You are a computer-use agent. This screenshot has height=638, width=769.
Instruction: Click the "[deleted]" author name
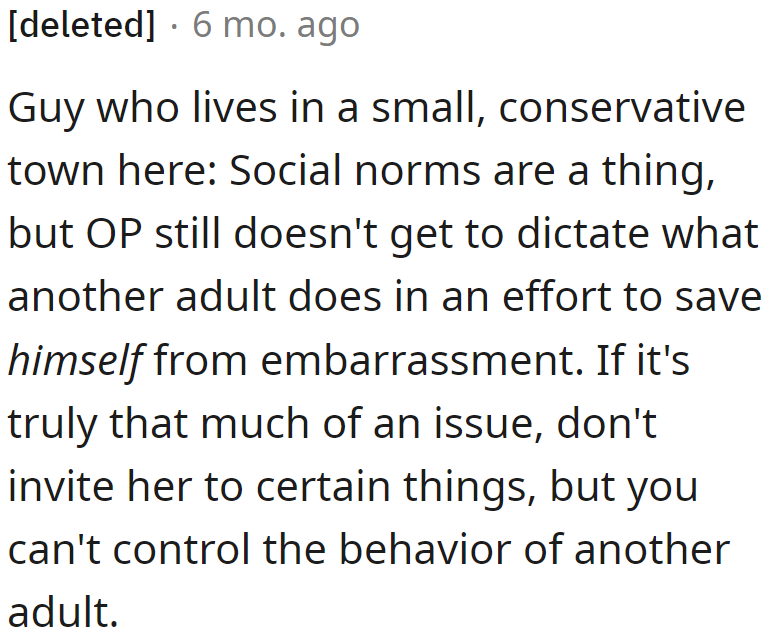[81, 26]
